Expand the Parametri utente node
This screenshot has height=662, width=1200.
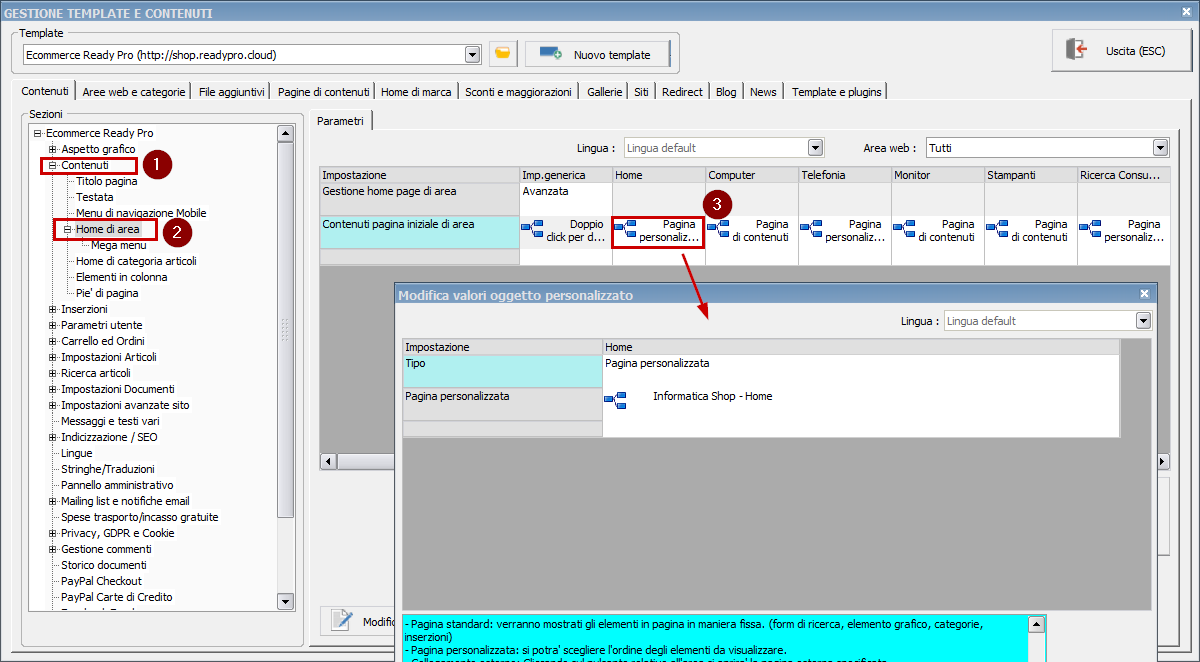[53, 325]
